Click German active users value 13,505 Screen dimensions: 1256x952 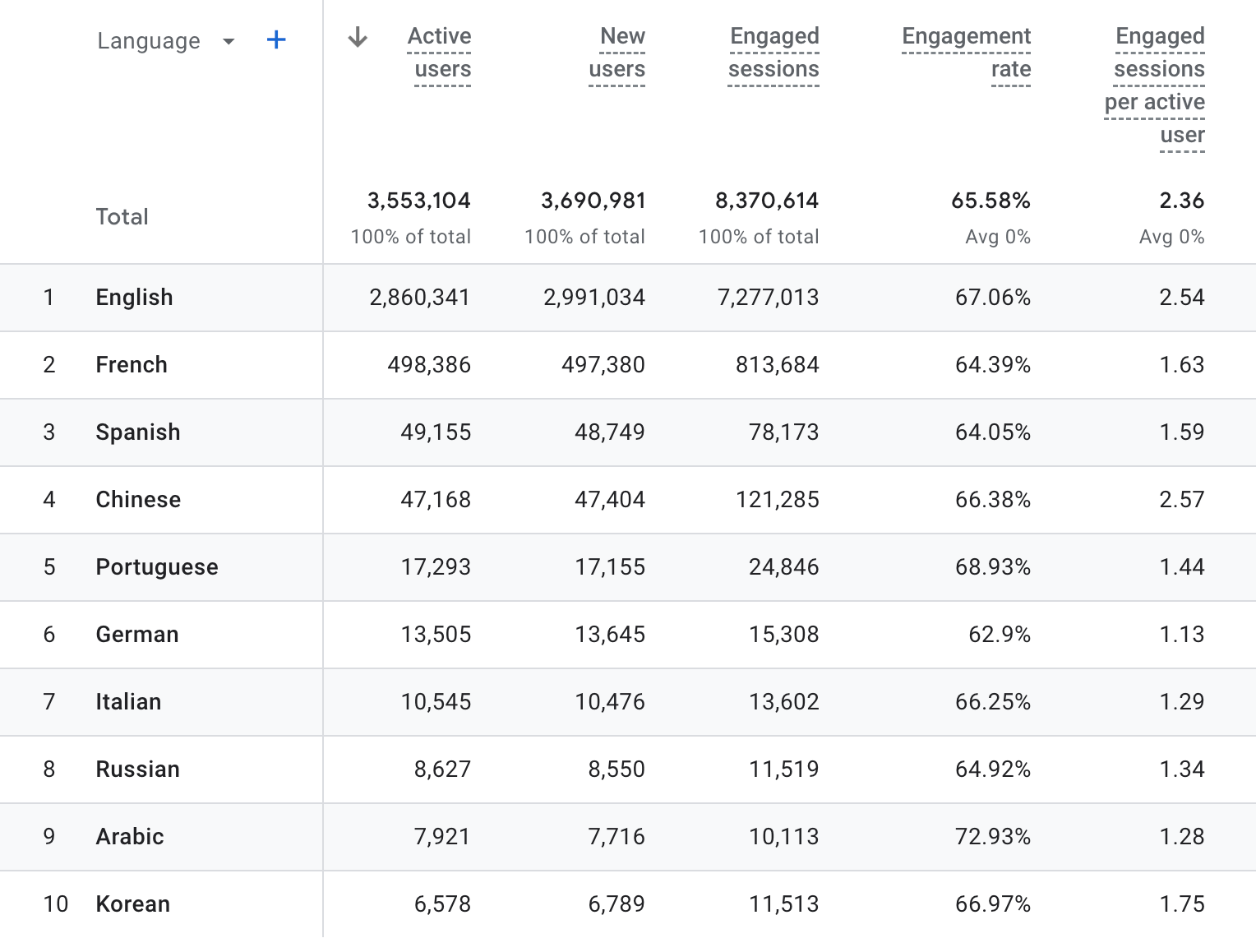[436, 635]
